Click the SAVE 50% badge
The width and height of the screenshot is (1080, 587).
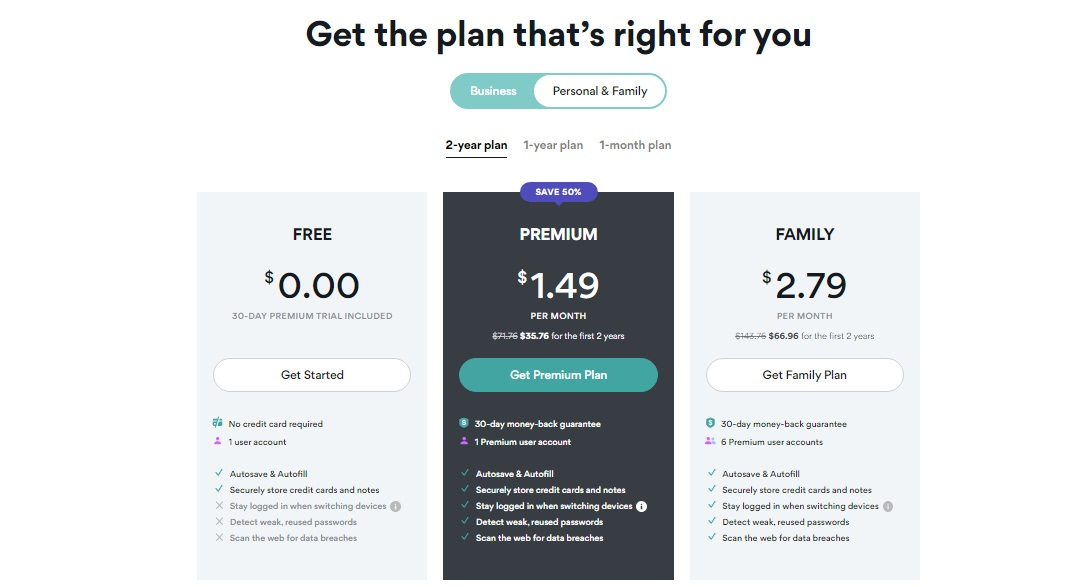(x=559, y=192)
